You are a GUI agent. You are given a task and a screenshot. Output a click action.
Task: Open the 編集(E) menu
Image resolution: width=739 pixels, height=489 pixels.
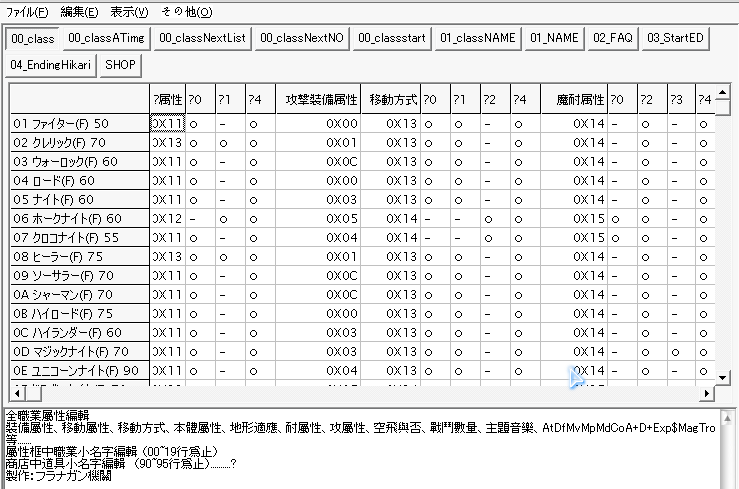point(79,12)
